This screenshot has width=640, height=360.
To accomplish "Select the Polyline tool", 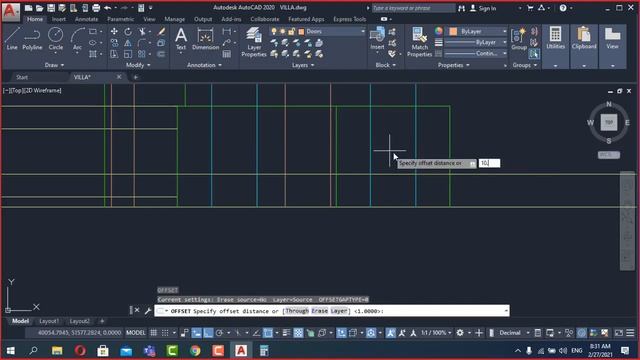I will point(32,39).
